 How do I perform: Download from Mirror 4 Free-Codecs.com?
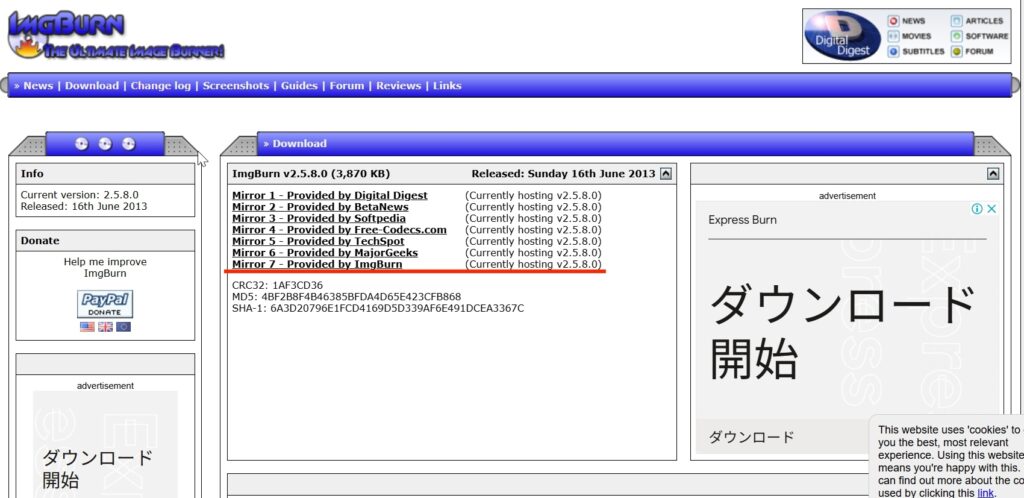click(339, 230)
